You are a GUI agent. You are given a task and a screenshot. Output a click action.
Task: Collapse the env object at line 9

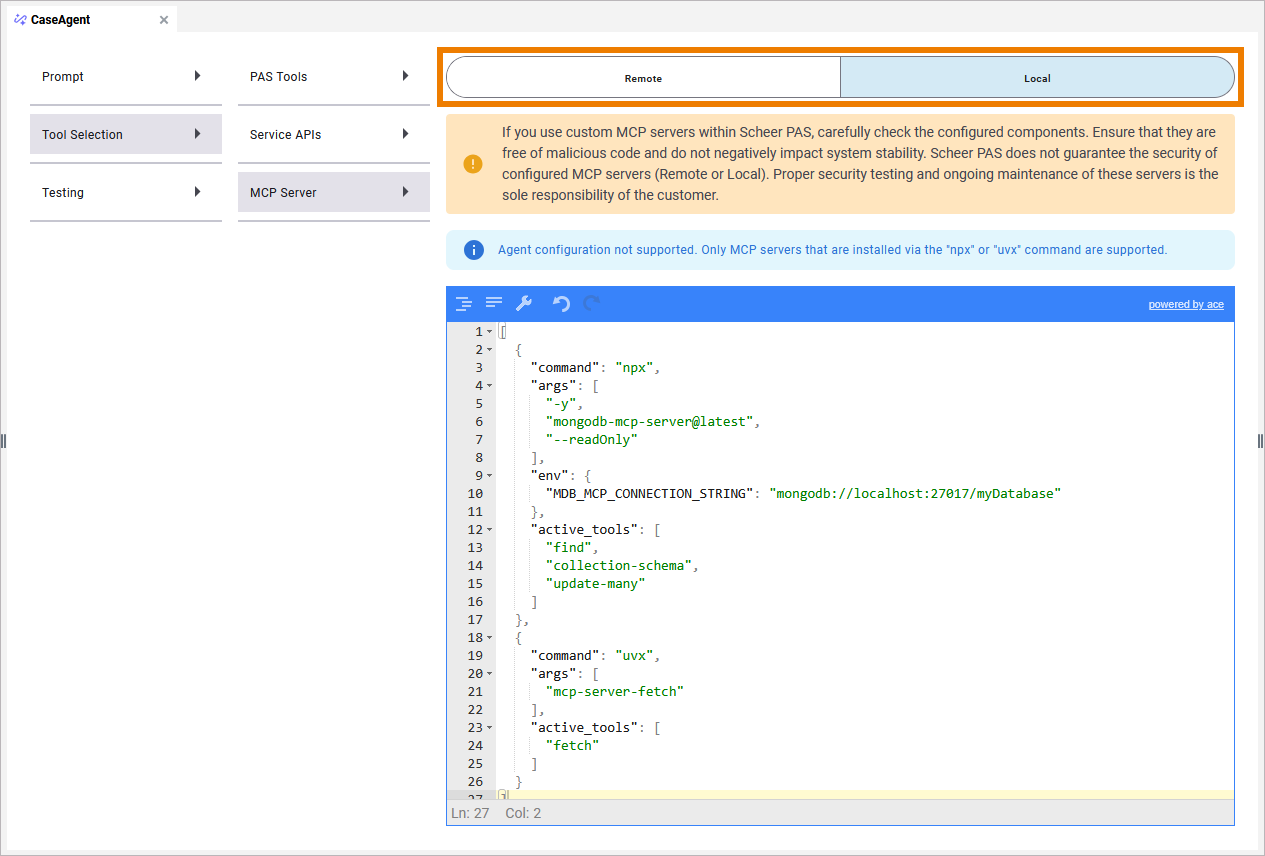[490, 476]
